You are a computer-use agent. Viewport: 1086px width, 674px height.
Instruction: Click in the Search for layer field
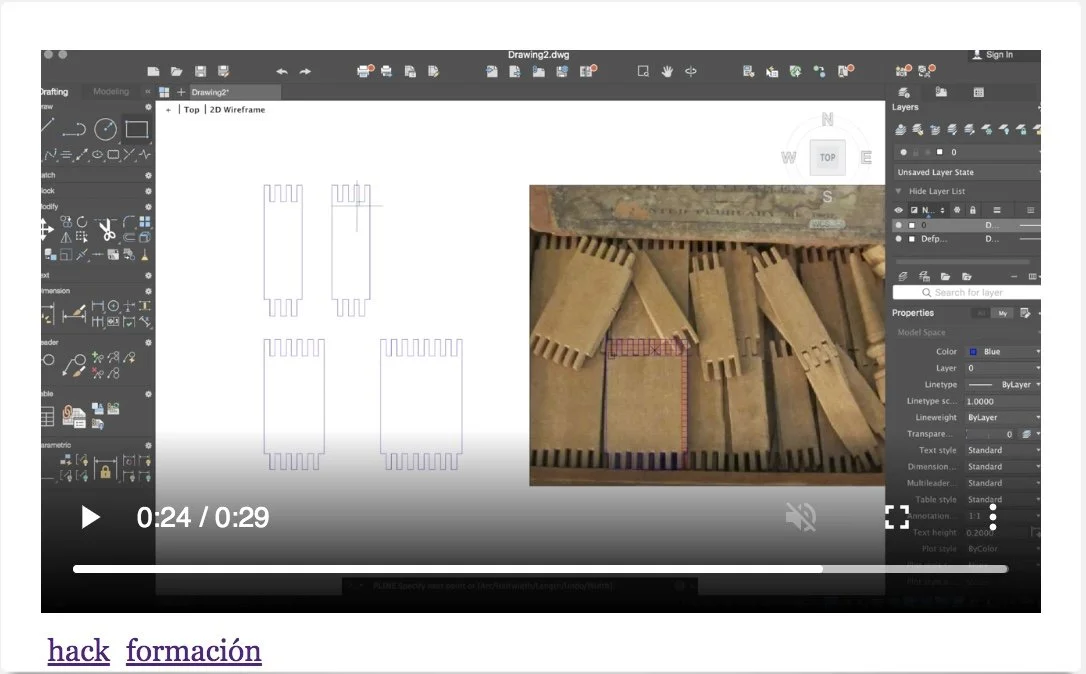(967, 292)
